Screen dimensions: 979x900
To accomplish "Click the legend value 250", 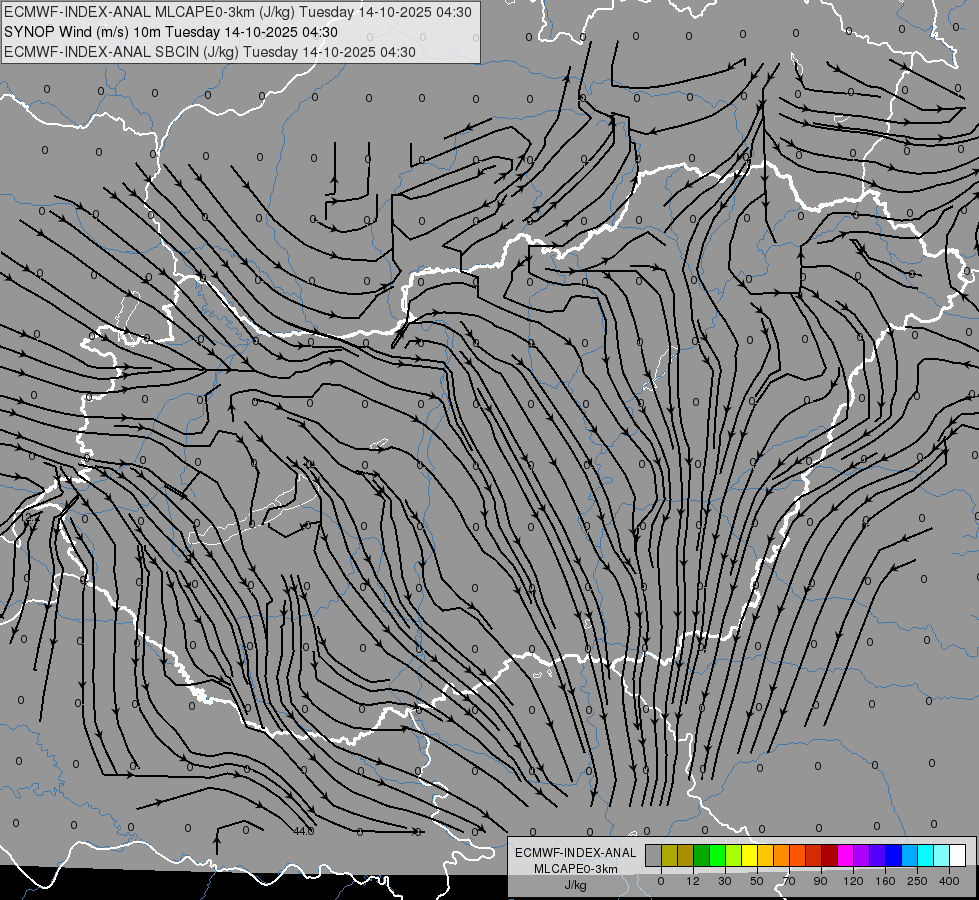I will 917,881.
